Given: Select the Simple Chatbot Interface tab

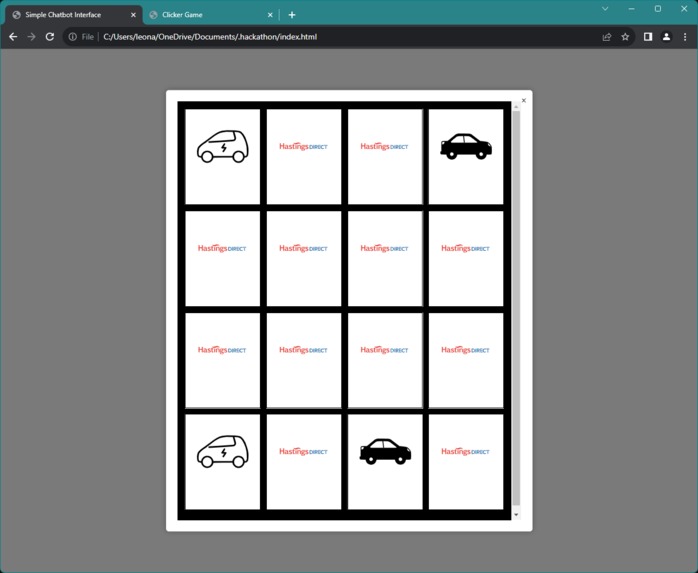Looking at the screenshot, I should click(x=73, y=15).
